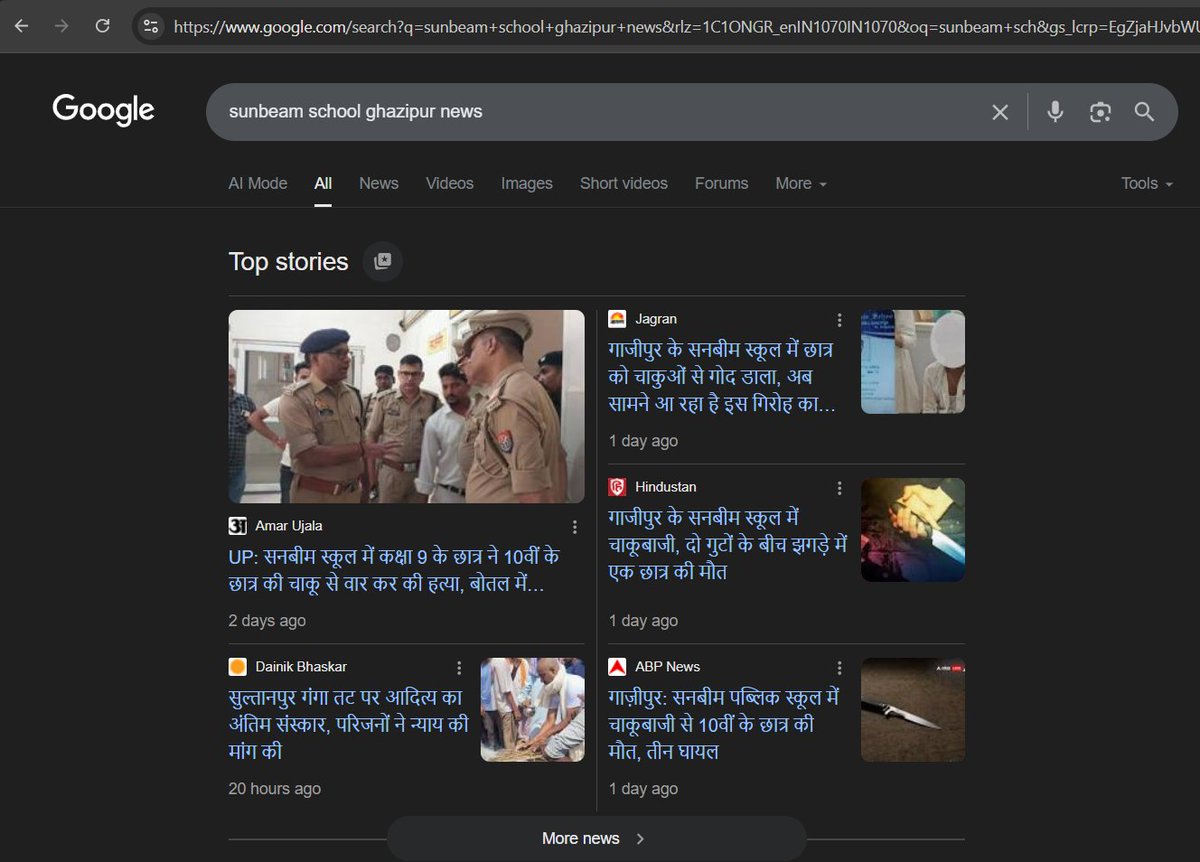Click the ABP News source favicon
This screenshot has width=1200, height=862.
pos(617,667)
